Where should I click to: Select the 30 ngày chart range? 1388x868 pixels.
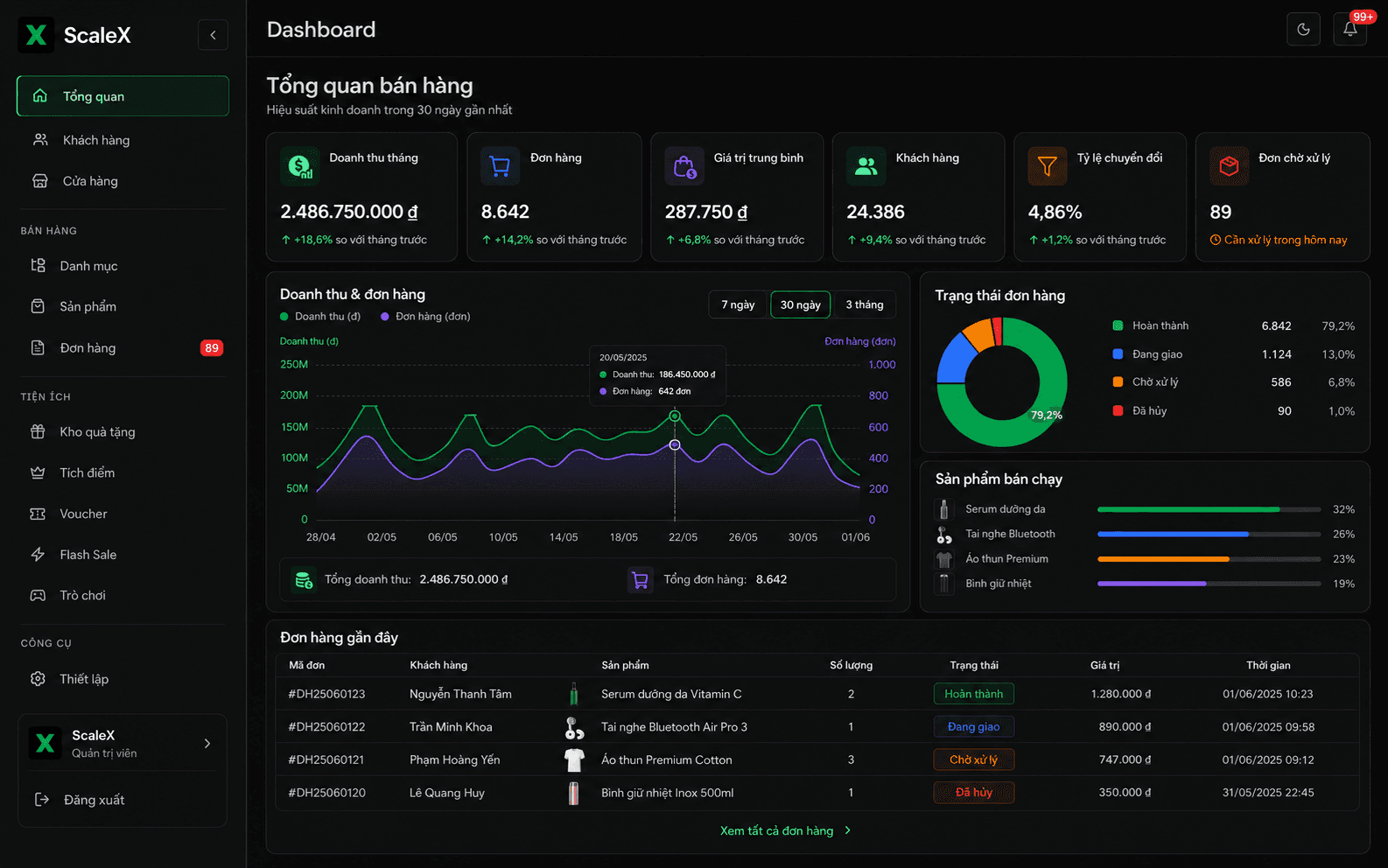801,304
